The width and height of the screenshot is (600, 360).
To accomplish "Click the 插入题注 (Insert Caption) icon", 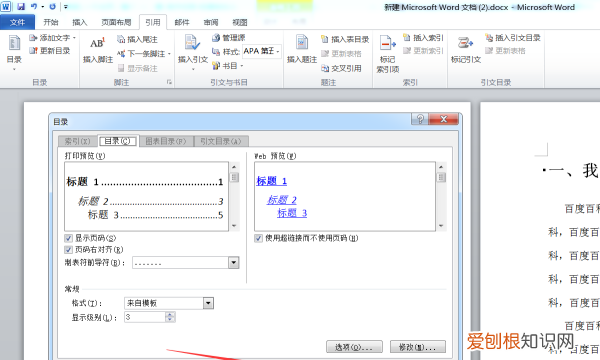I will click(302, 43).
